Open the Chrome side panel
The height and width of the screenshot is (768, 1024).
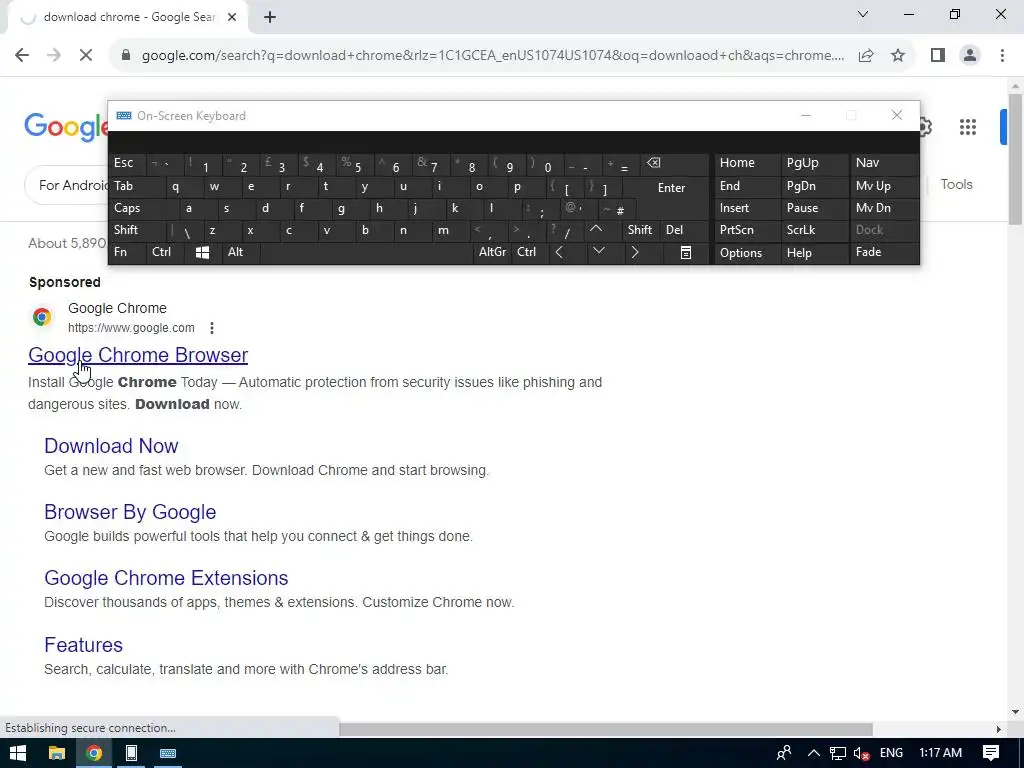pyautogui.click(x=938, y=56)
